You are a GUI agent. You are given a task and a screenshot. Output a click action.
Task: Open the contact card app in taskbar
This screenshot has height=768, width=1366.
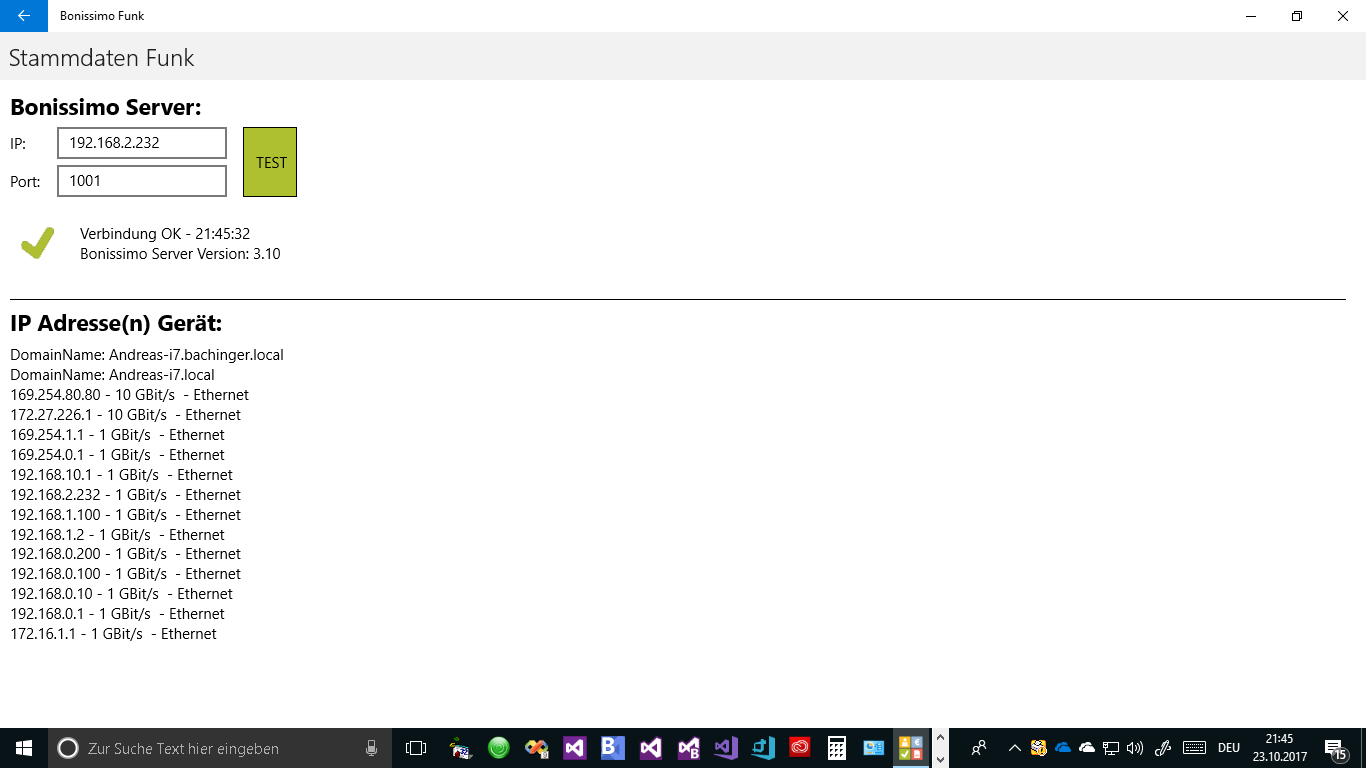coord(874,748)
